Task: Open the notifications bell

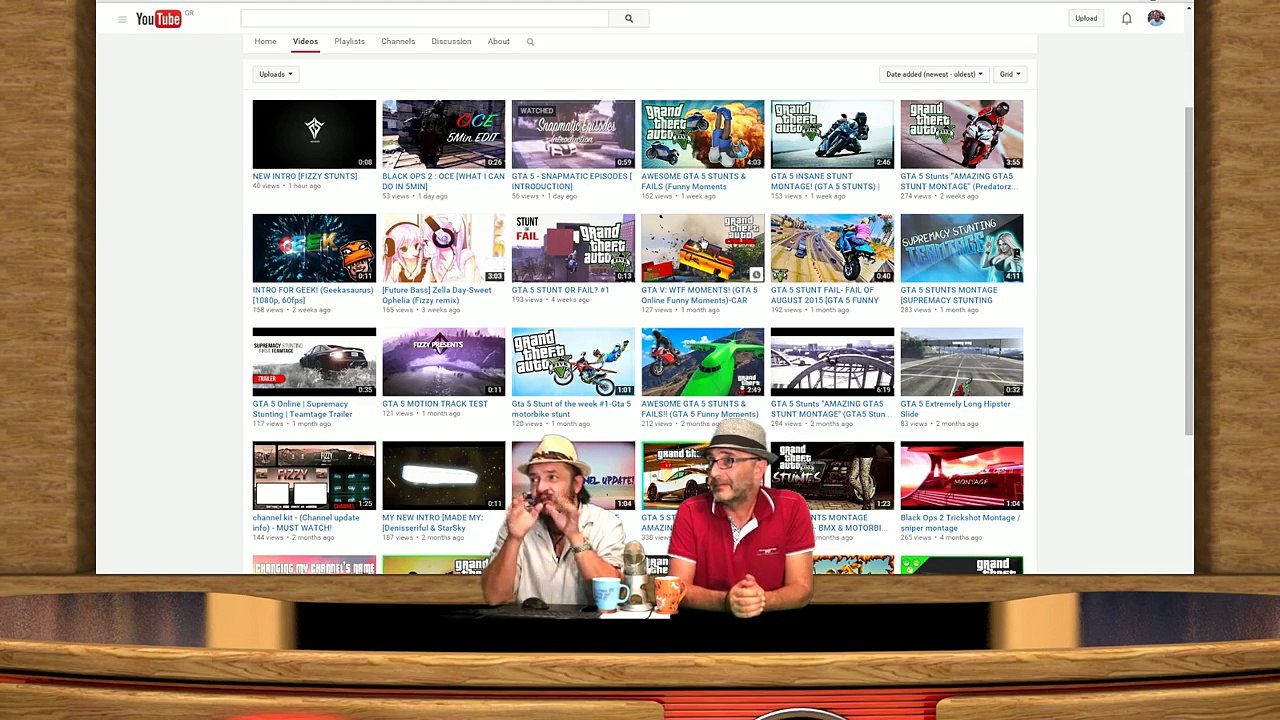Action: [1127, 18]
